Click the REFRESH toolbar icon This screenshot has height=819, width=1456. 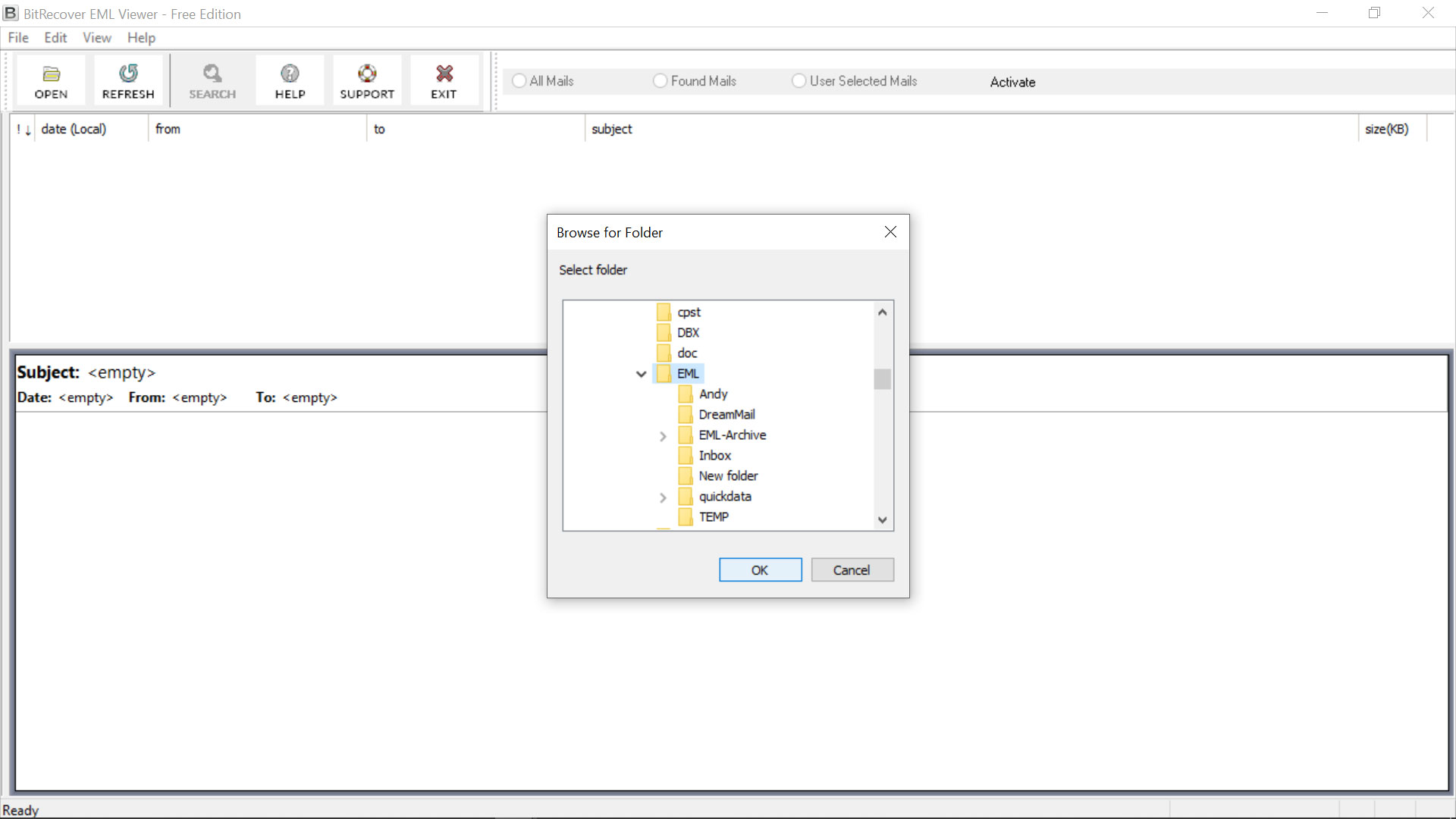128,74
